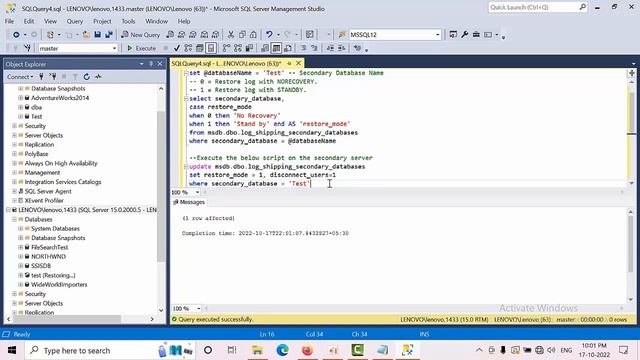Click the Increase Indent icon
Image resolution: width=640 pixels, height=360 pixels.
click(342, 48)
